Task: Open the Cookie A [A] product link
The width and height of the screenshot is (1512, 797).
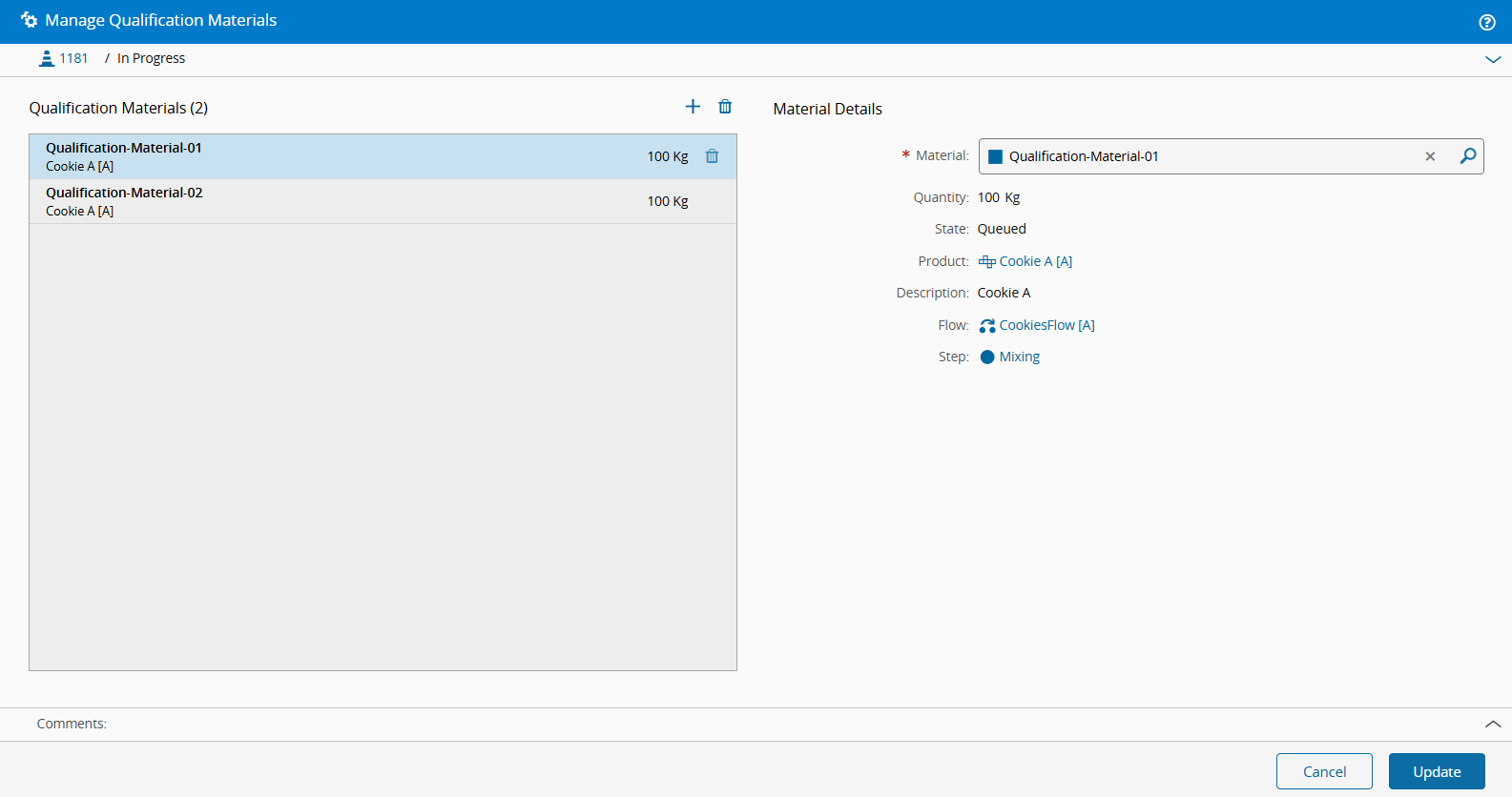Action: (1035, 261)
